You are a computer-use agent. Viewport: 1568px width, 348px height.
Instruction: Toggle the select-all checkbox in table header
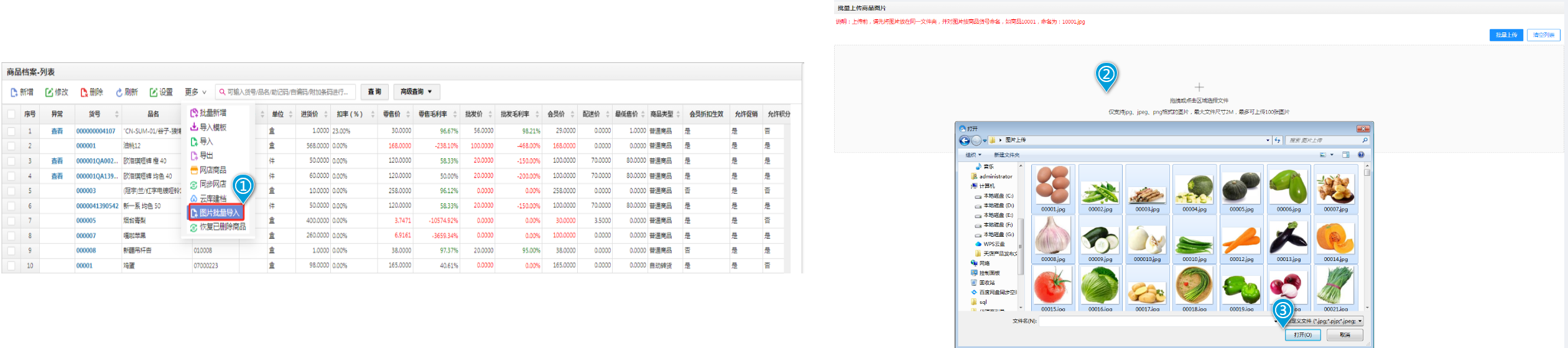coord(11,114)
